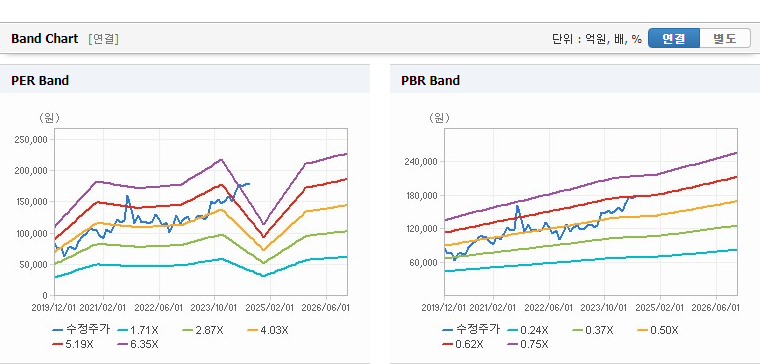Toggle 0.24X series in PBR Band legend
This screenshot has height=364, width=760.
point(528,331)
